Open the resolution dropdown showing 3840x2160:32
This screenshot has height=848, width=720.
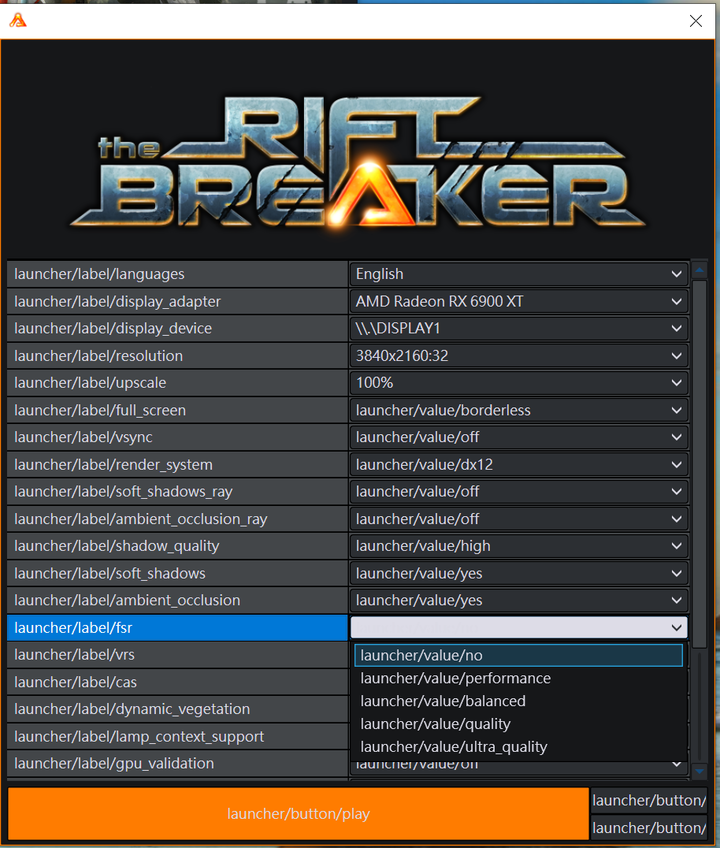[x=519, y=356]
